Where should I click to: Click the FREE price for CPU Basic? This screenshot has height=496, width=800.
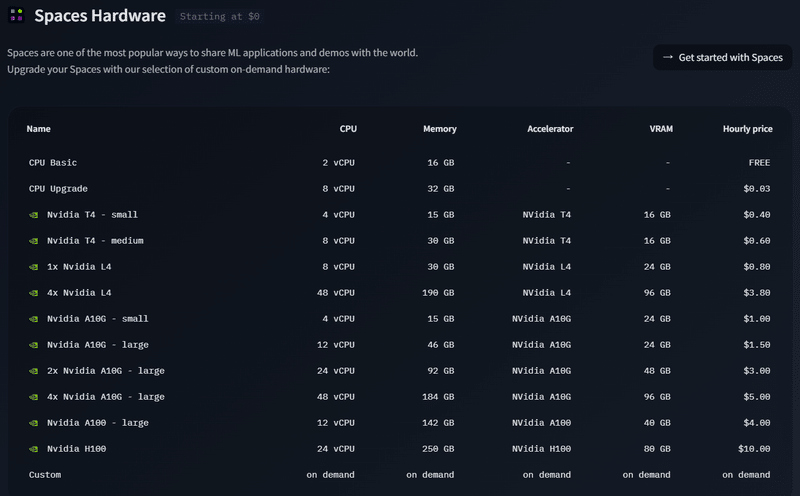pos(759,163)
